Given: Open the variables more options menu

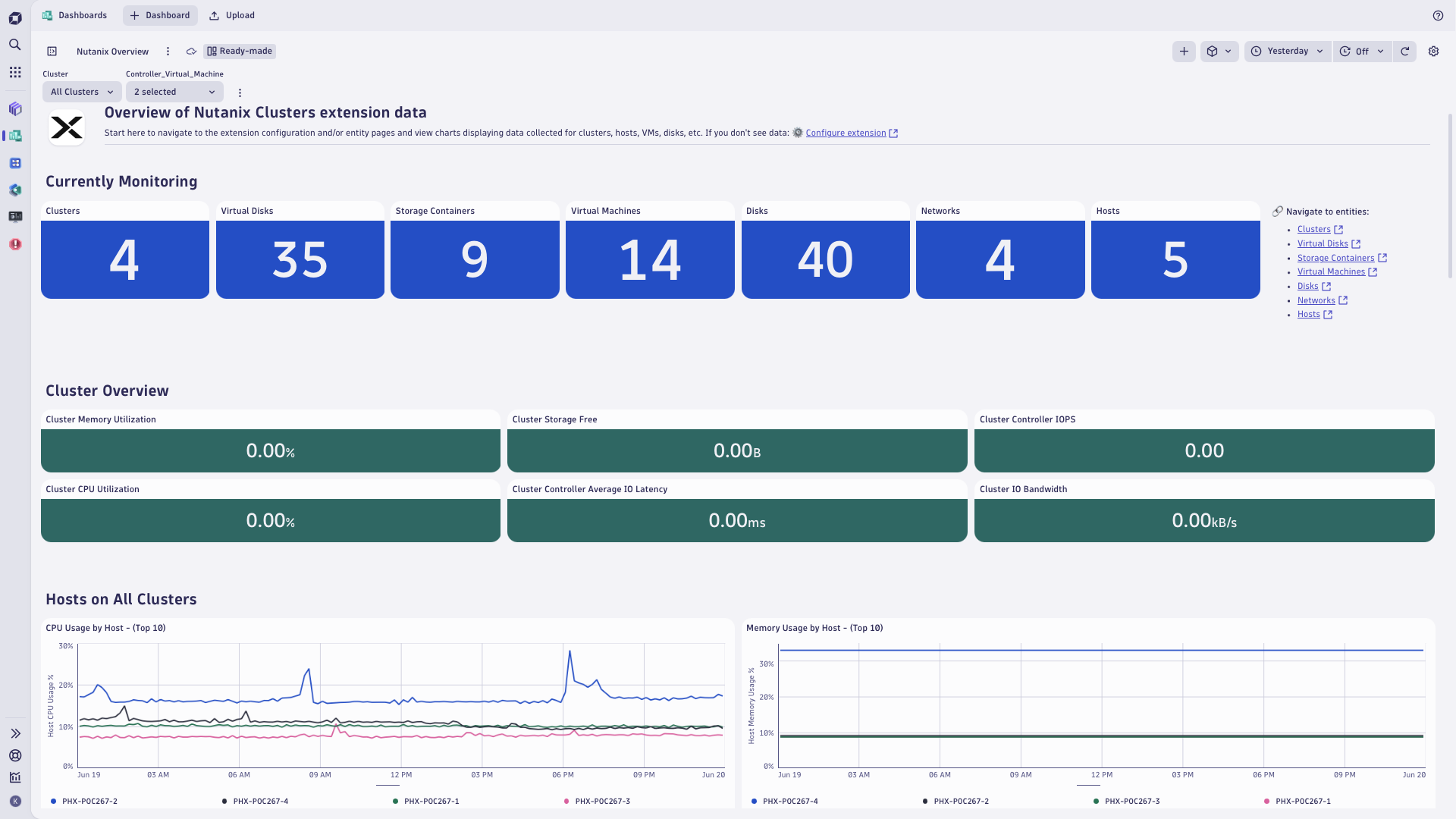Looking at the screenshot, I should click(x=240, y=93).
